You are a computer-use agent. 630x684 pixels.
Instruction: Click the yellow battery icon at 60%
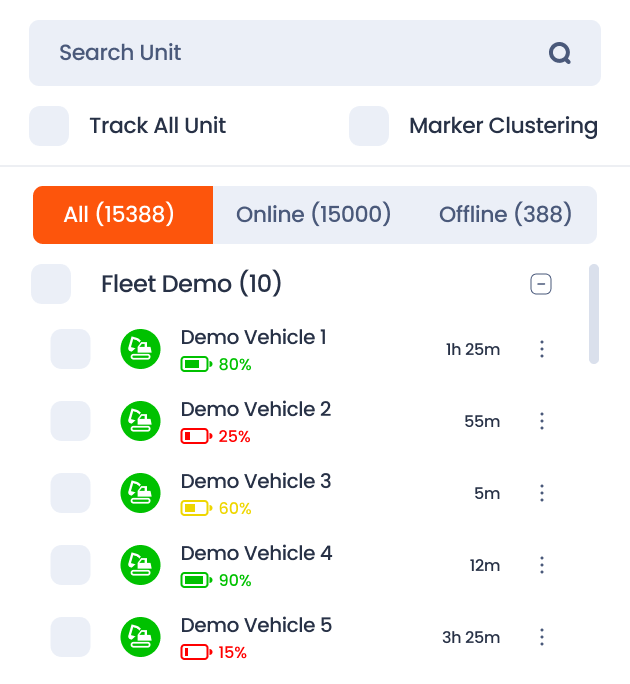tap(196, 508)
